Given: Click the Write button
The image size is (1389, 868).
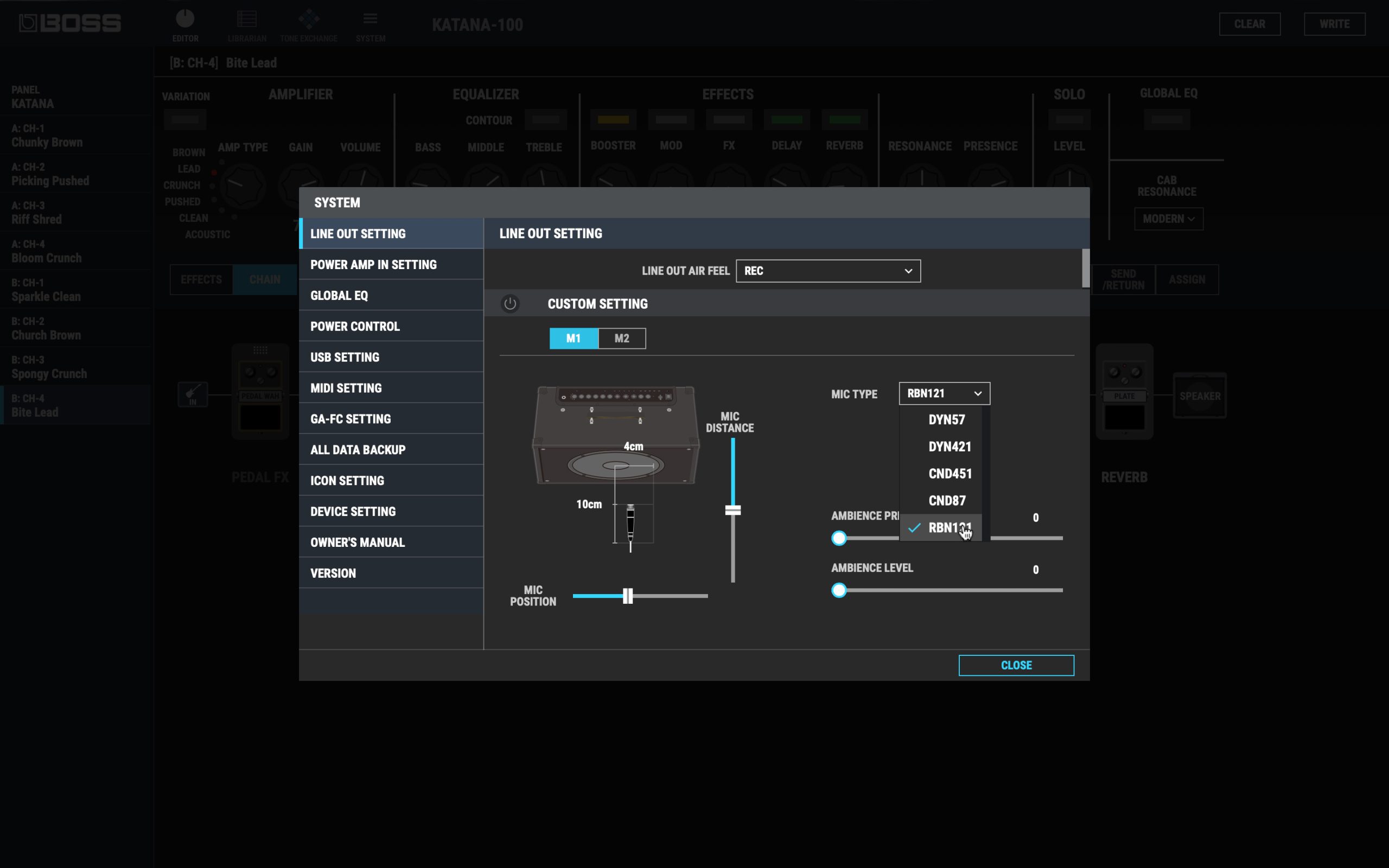Looking at the screenshot, I should point(1335,24).
